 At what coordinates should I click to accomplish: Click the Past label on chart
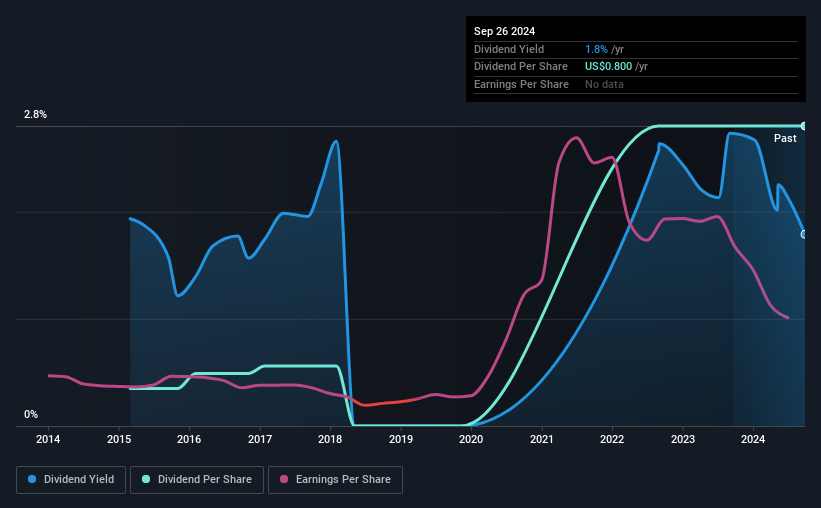785,138
